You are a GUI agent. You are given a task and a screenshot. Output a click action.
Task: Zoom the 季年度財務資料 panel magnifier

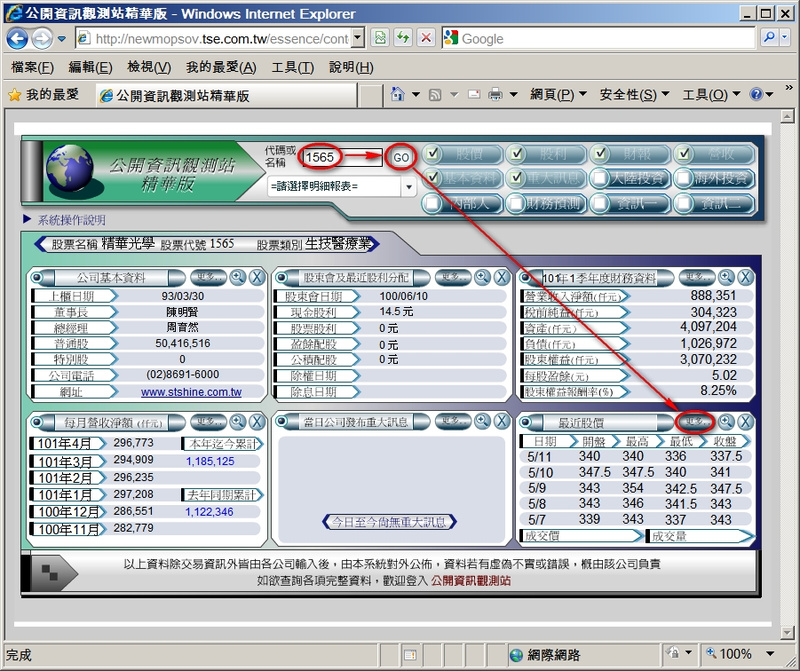click(x=726, y=278)
